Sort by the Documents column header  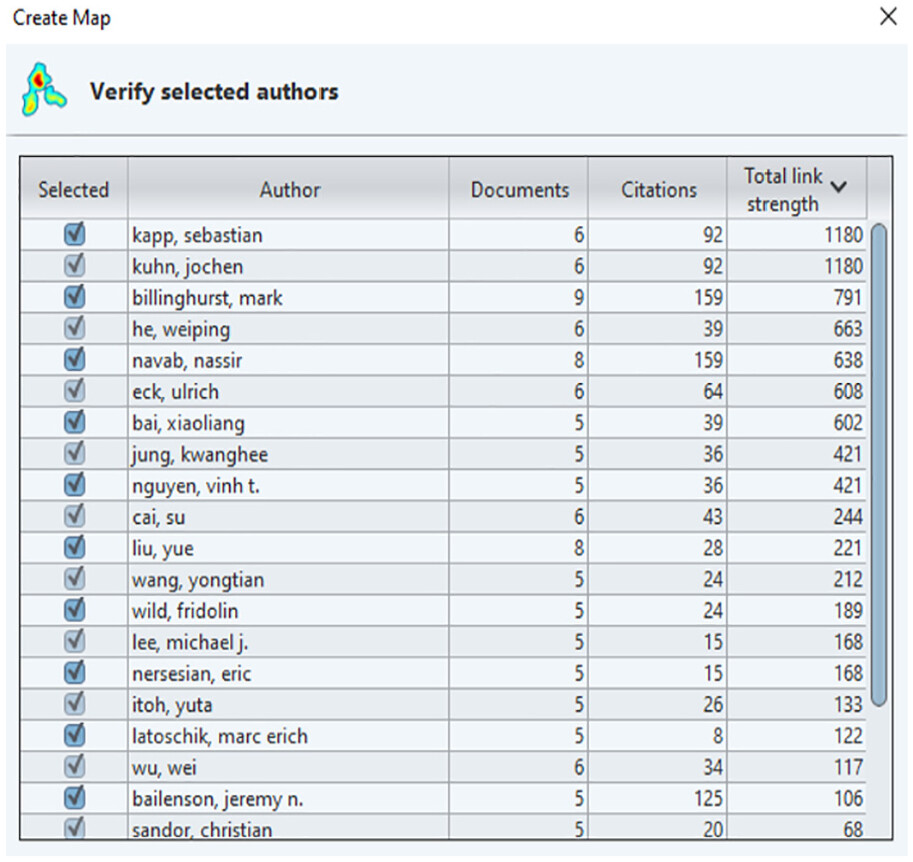tap(519, 190)
